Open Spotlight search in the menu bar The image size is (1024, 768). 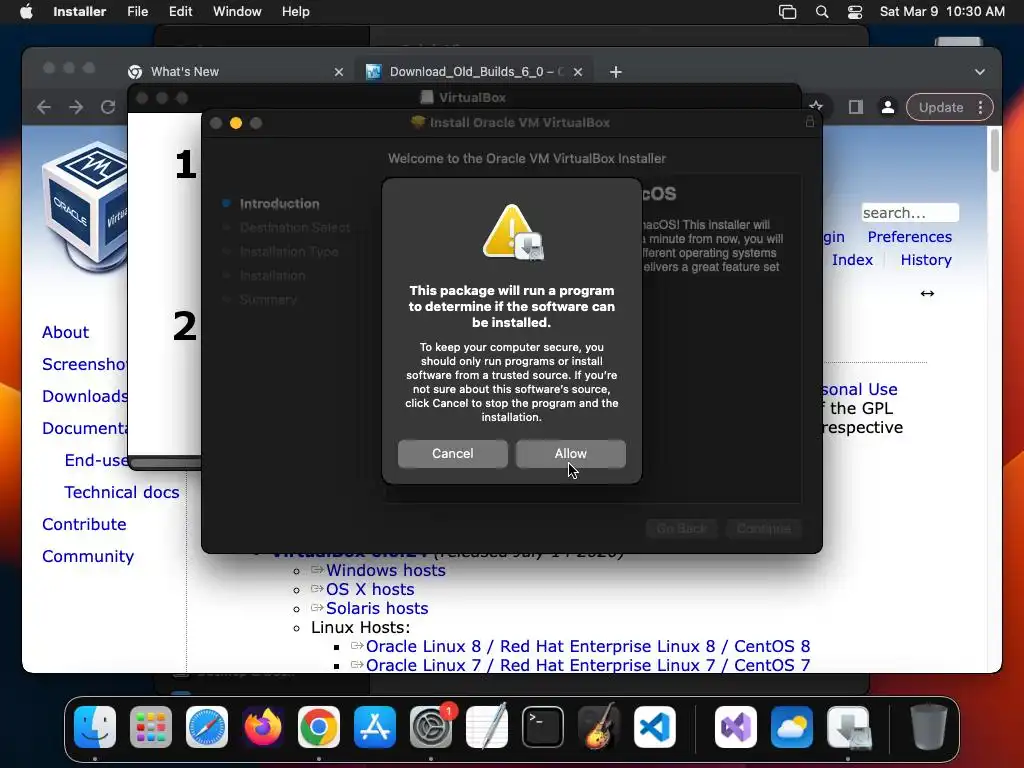(822, 12)
